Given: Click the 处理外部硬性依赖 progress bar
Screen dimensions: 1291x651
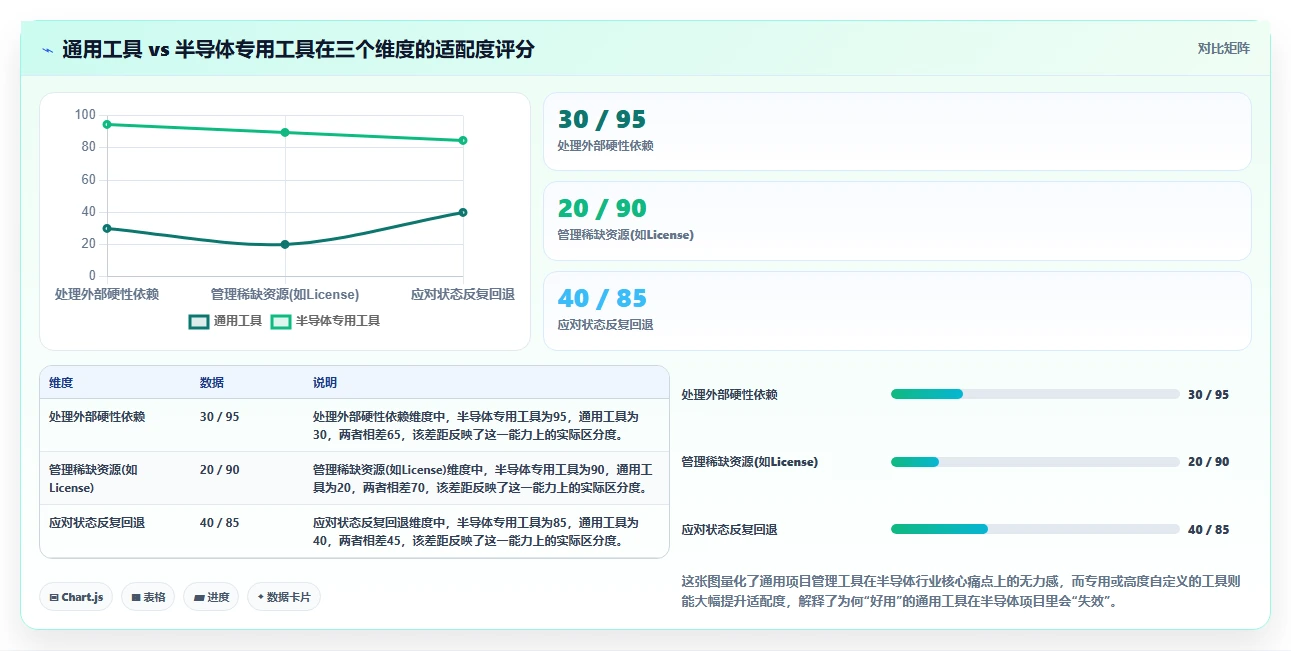Looking at the screenshot, I should pos(1035,394).
